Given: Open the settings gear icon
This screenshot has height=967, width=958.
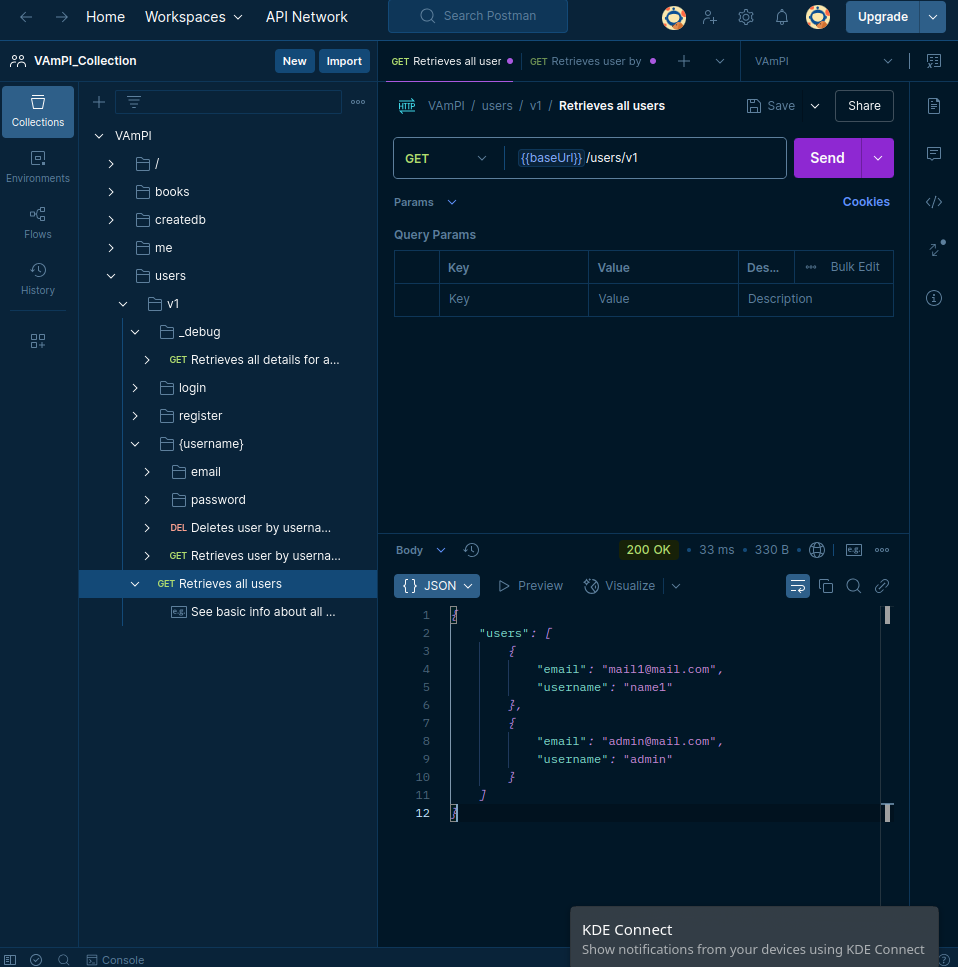Looking at the screenshot, I should (746, 17).
